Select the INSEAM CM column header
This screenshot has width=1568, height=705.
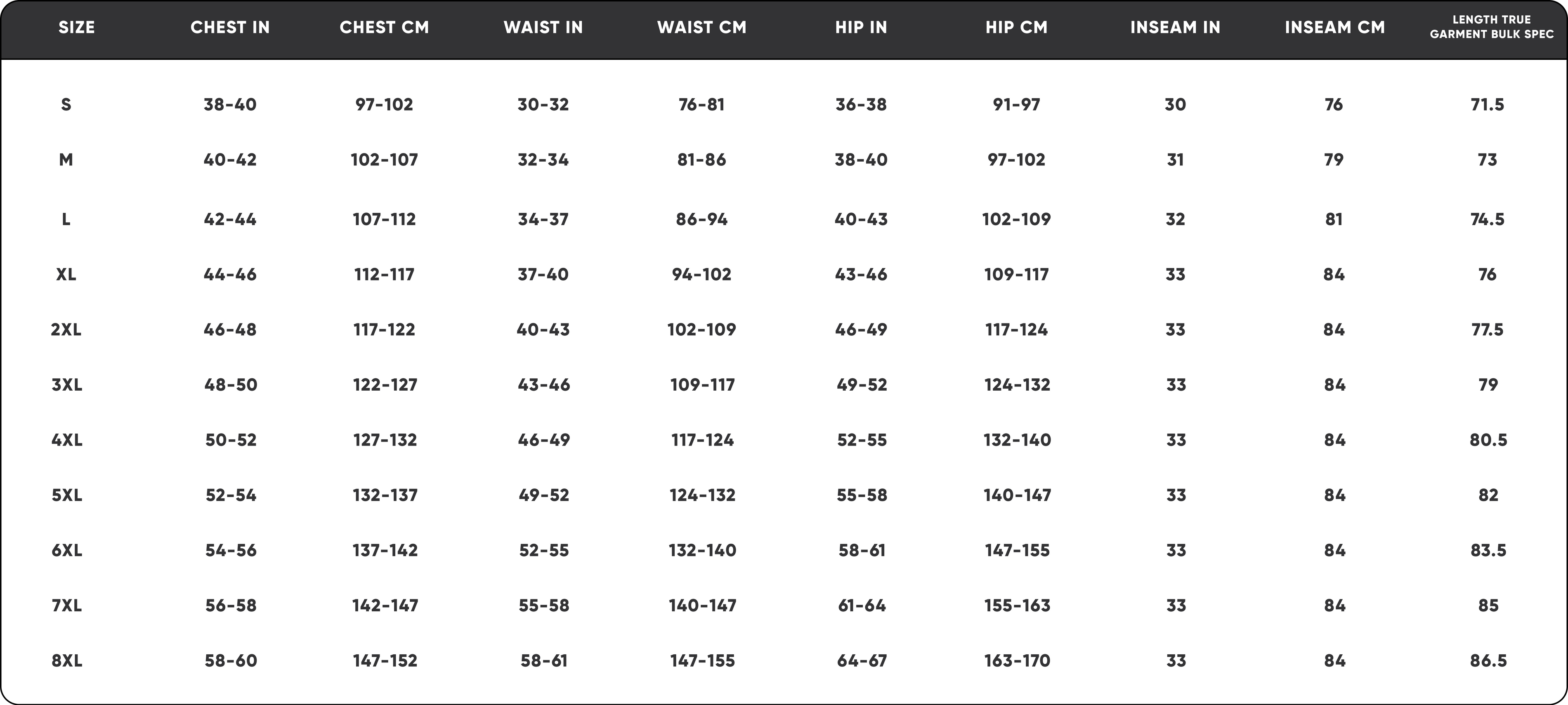coord(1335,27)
